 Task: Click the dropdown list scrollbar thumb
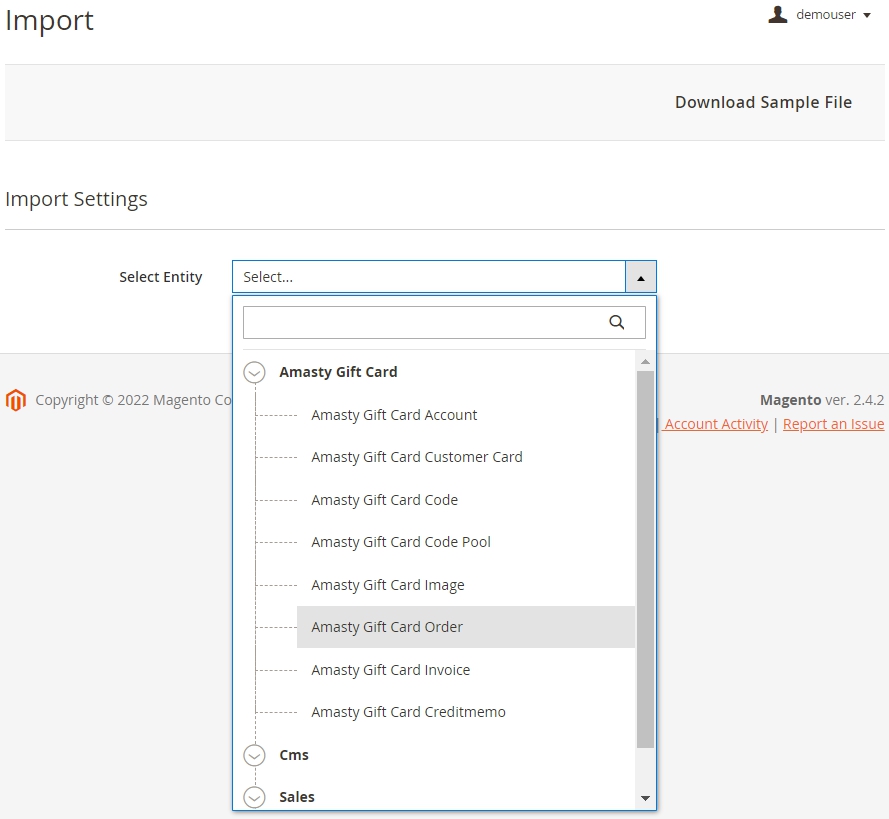[x=645, y=559]
